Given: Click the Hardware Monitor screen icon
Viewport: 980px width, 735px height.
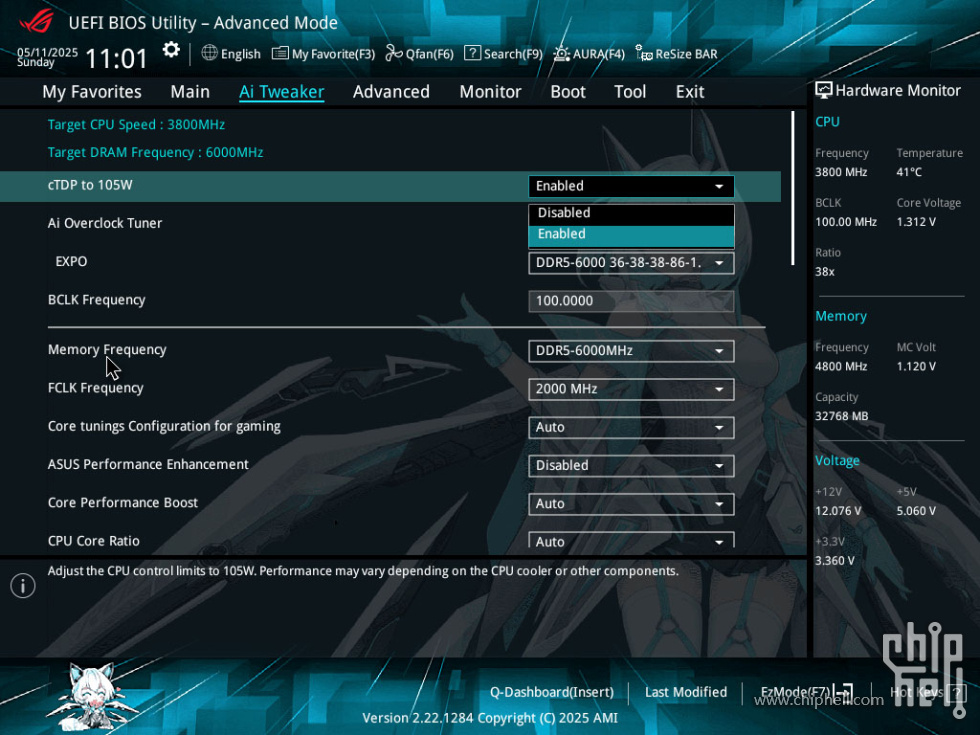Looking at the screenshot, I should 824,91.
